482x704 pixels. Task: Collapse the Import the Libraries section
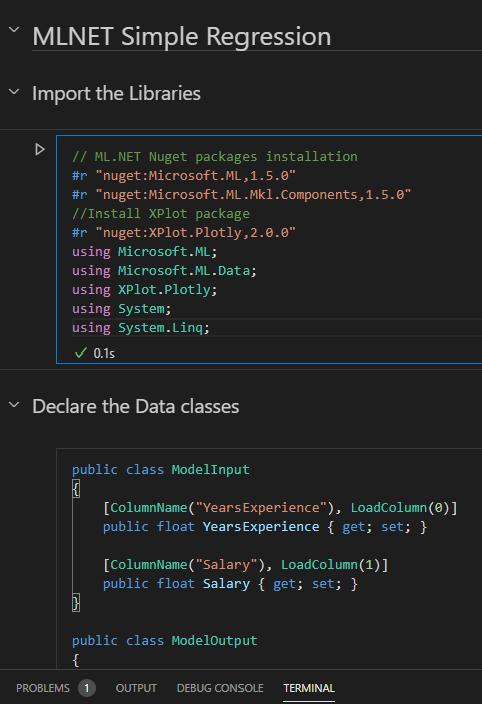pyautogui.click(x=14, y=92)
